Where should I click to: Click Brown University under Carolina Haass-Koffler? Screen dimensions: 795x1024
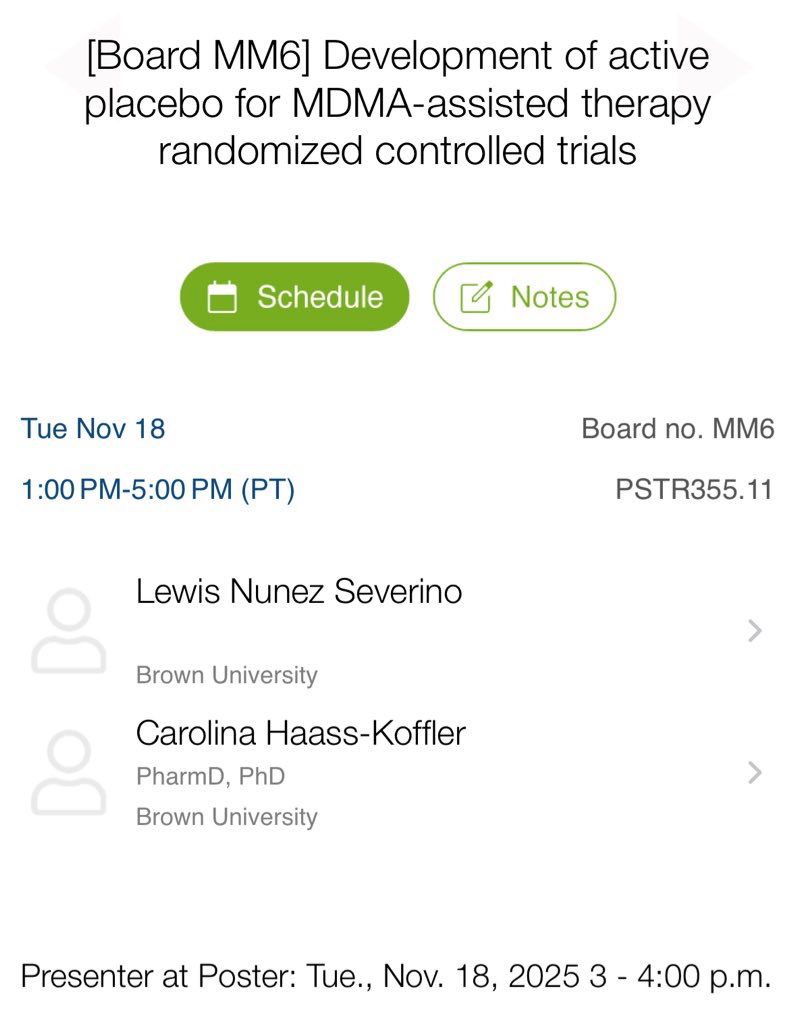pos(227,817)
